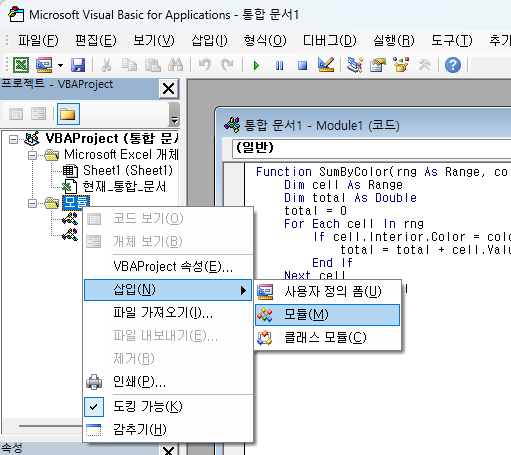Click View Object icon in project panel
The width and height of the screenshot is (511, 455).
pos(38,114)
